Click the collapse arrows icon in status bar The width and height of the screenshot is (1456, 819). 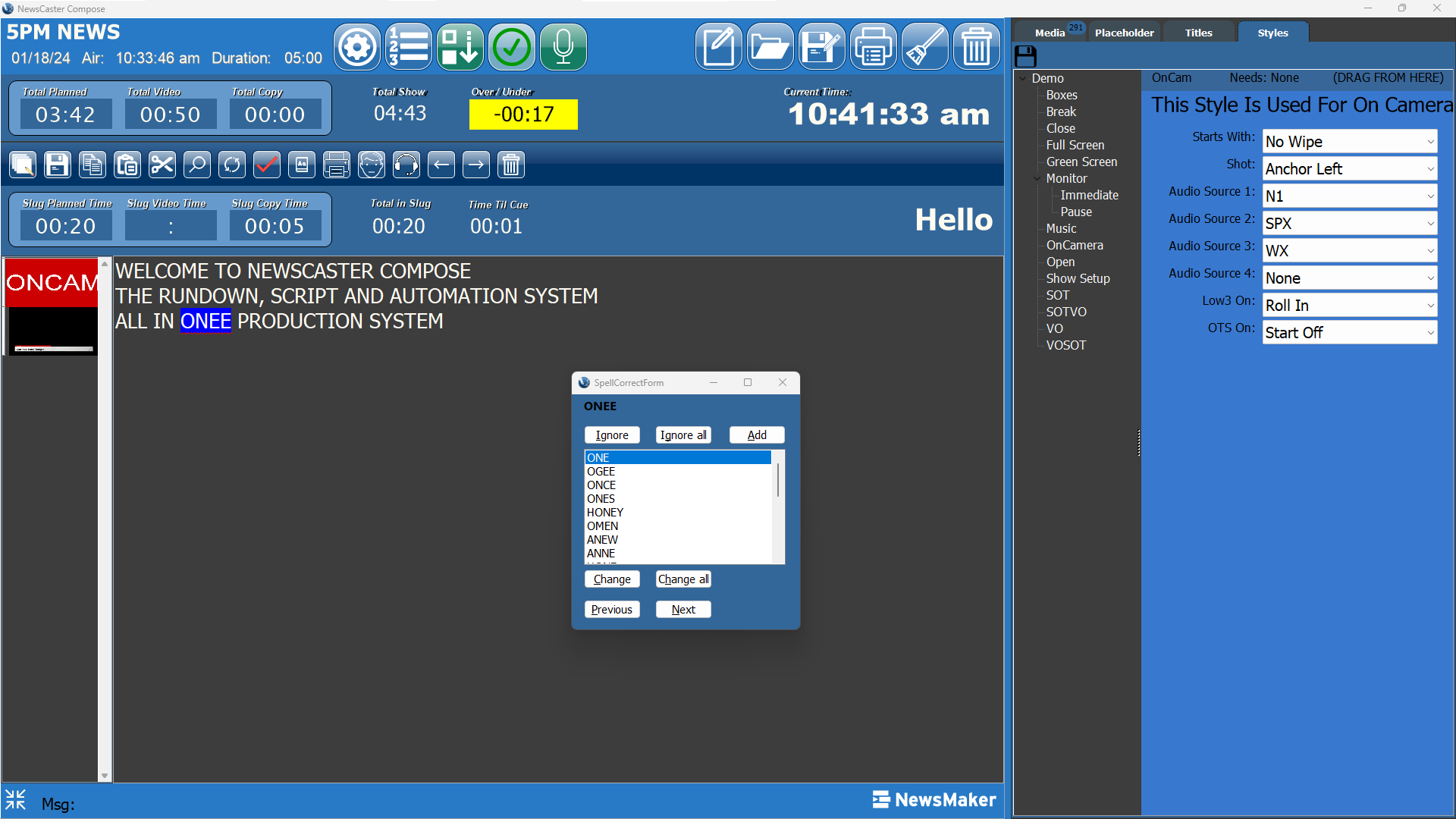pyautogui.click(x=15, y=800)
